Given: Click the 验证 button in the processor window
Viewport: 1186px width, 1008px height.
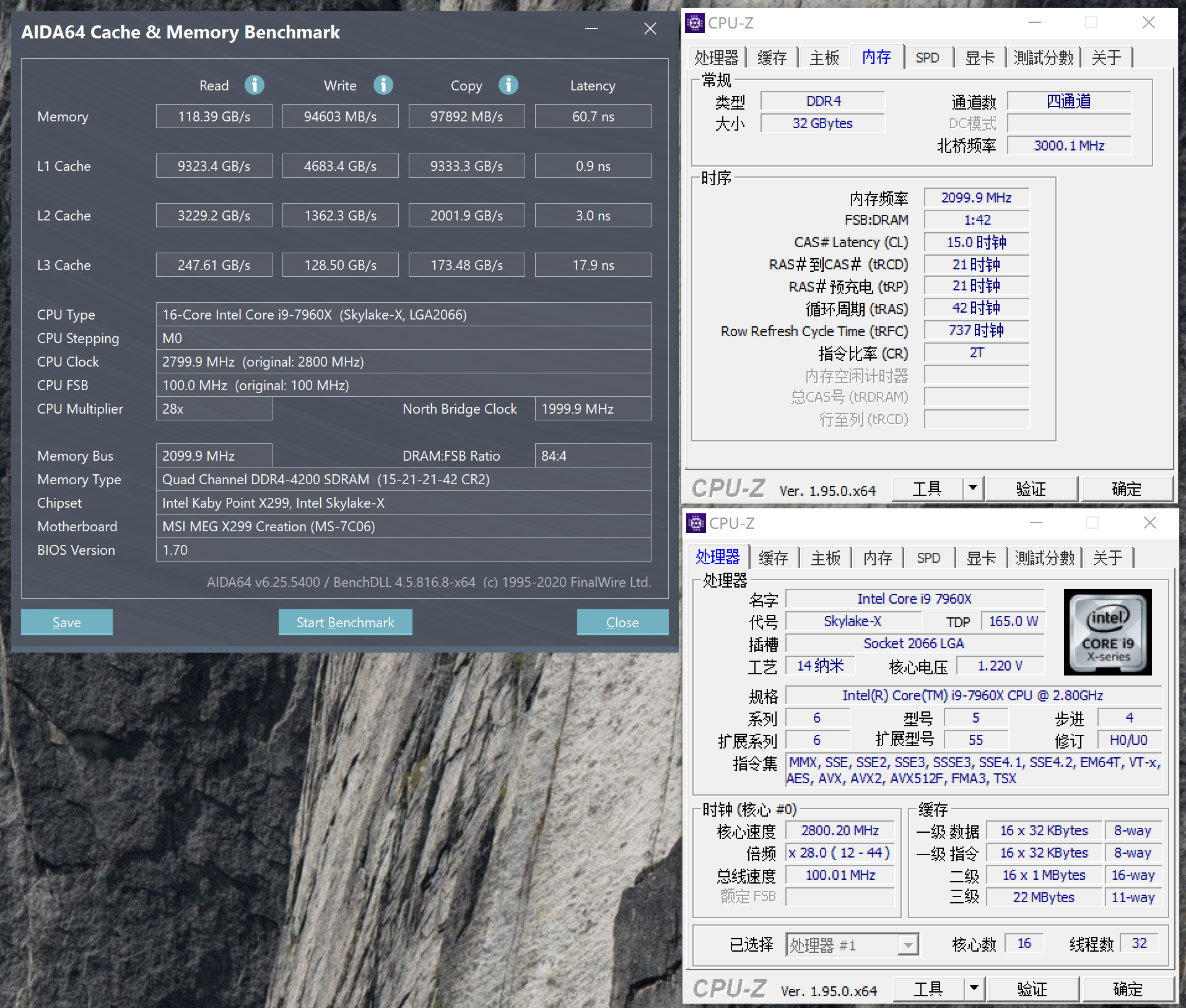Looking at the screenshot, I should point(1033,989).
